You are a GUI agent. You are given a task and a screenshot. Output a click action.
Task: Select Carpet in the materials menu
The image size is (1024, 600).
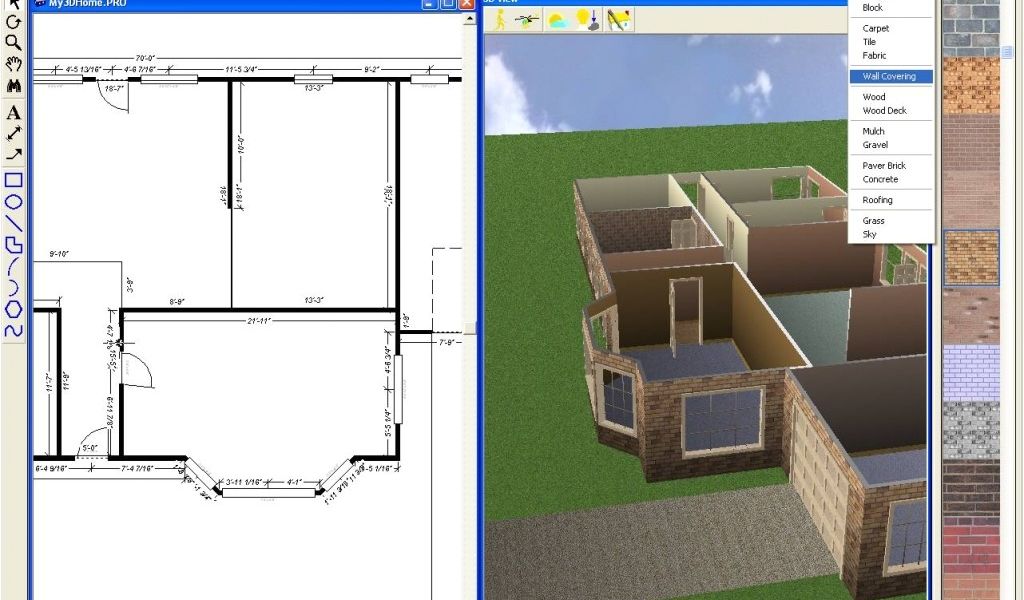(876, 28)
